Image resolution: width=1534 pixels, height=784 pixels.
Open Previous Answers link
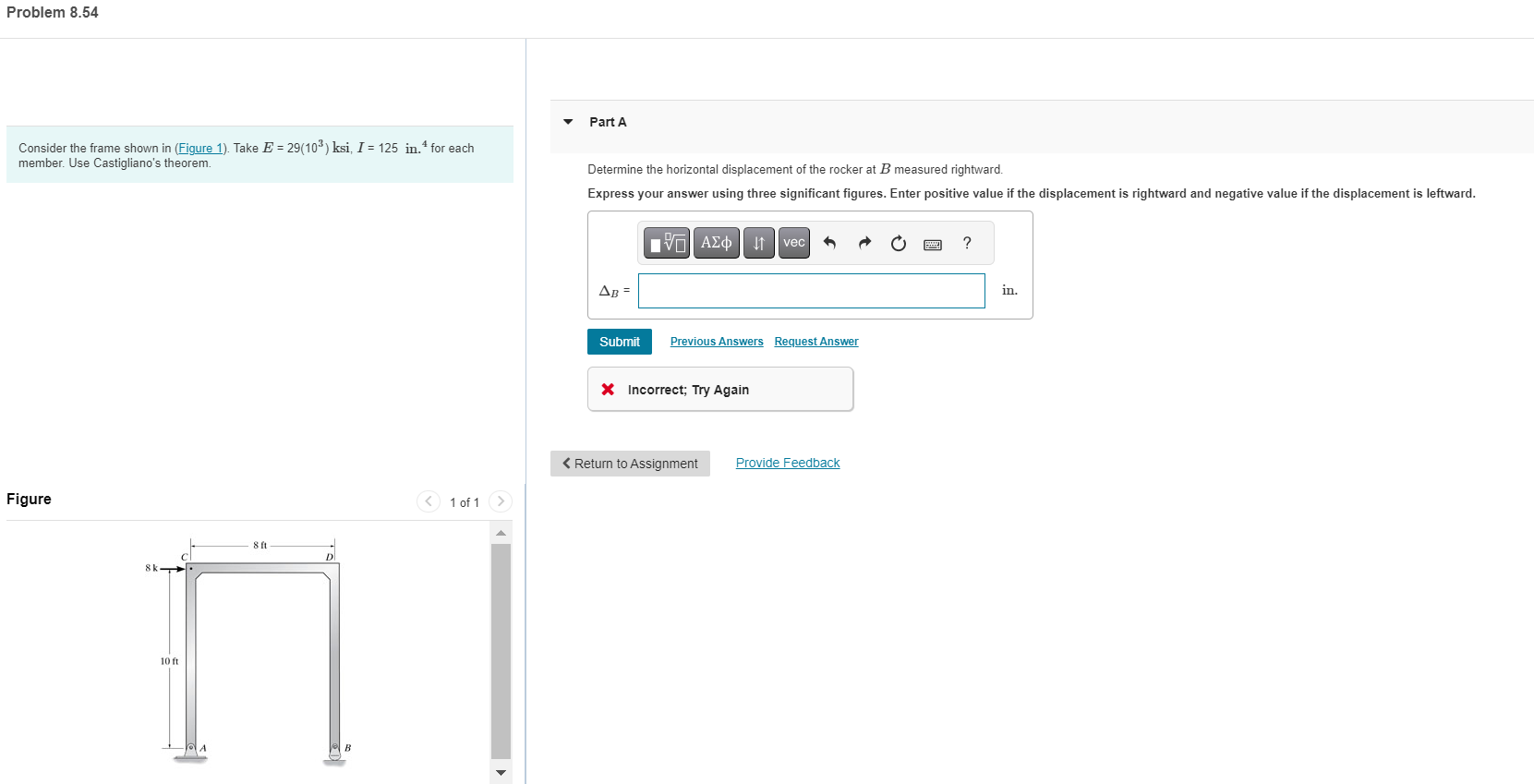(x=717, y=342)
